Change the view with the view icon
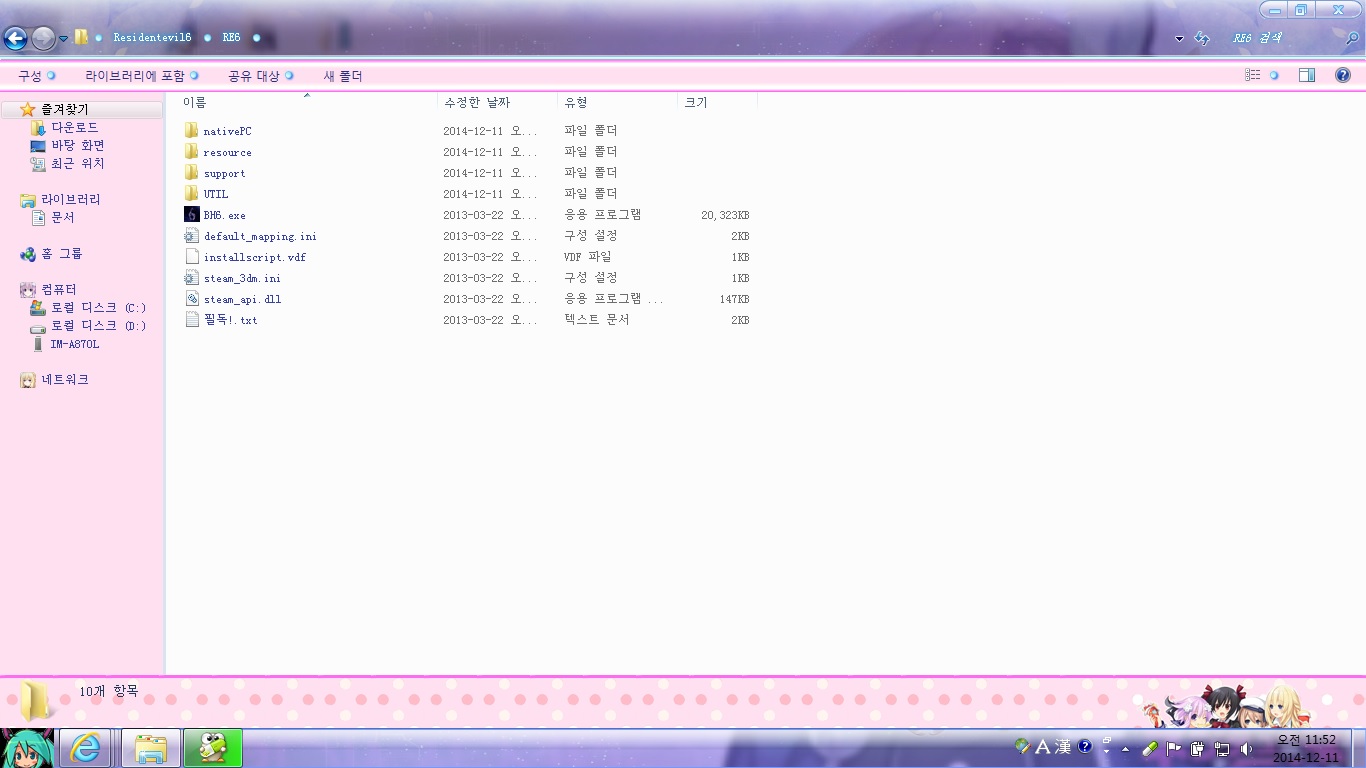 click(x=1252, y=75)
